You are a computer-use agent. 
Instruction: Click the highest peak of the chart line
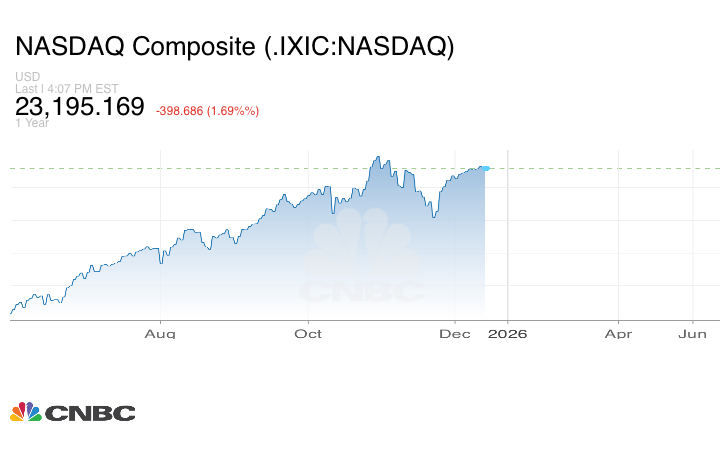(377, 157)
